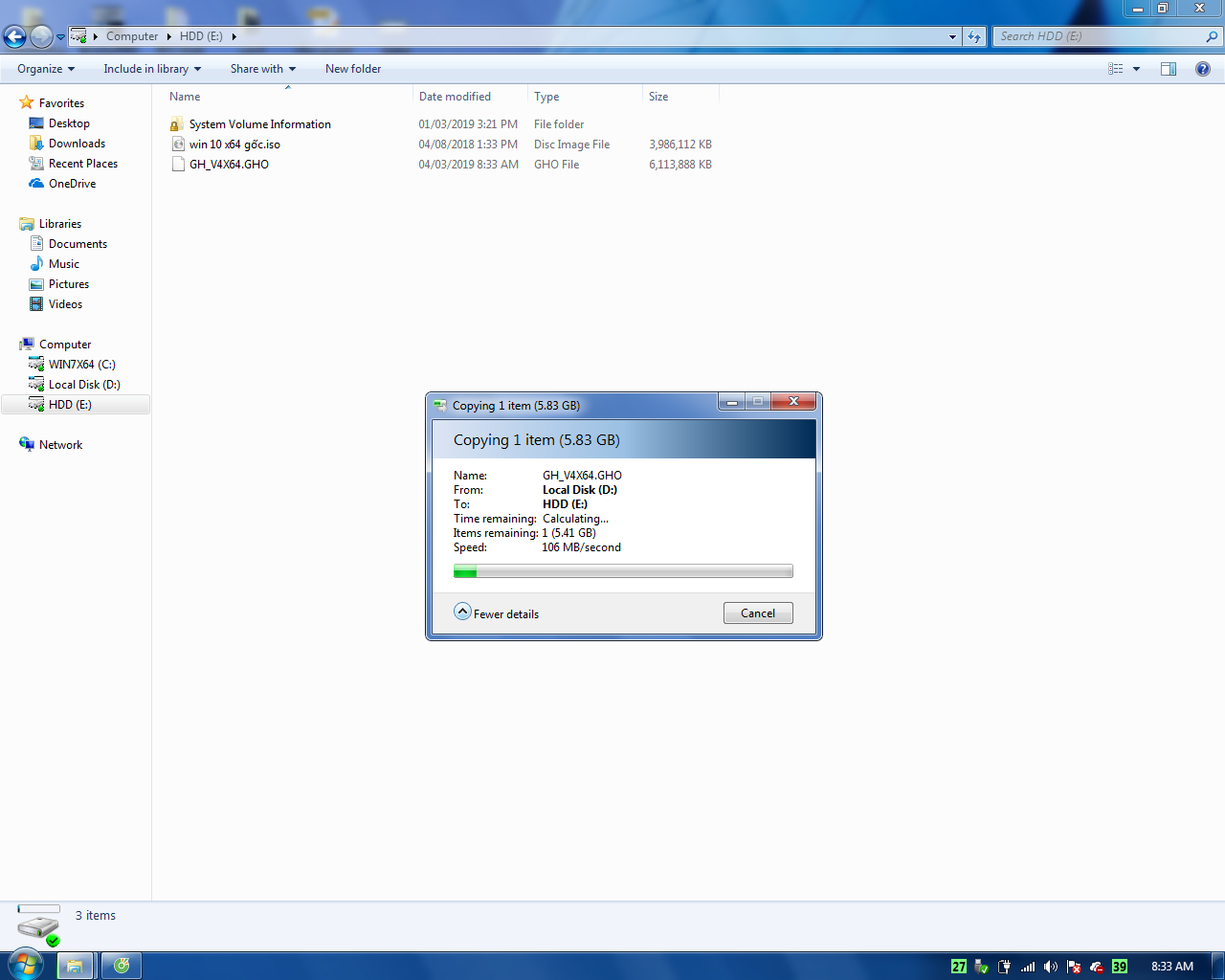
Task: Click the copy progress bar
Action: coord(623,571)
